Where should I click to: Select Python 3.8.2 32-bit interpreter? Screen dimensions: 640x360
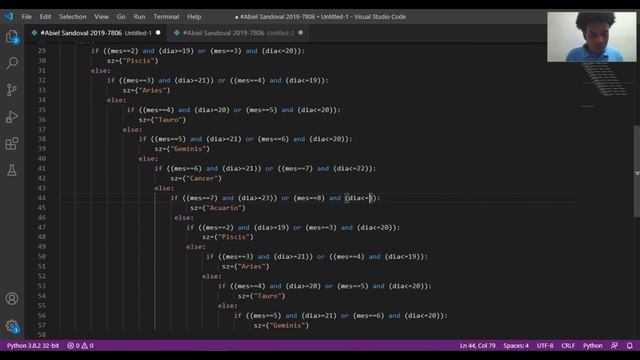[33, 346]
